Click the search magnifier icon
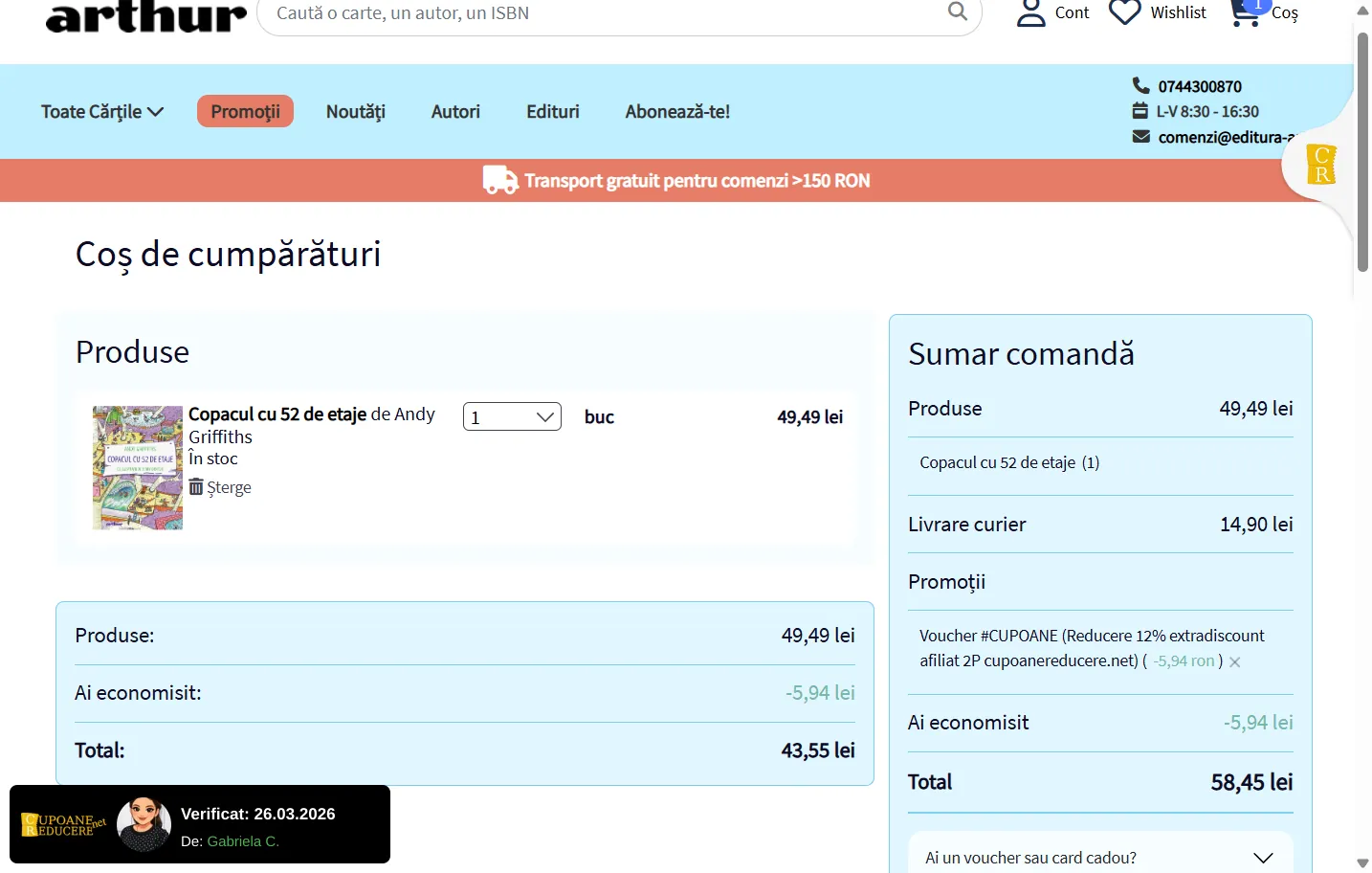The height and width of the screenshot is (873, 1372). click(957, 11)
